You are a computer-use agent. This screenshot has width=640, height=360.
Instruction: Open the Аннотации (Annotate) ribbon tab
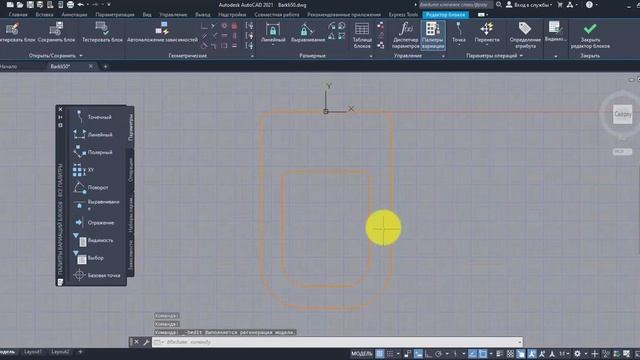[74, 14]
